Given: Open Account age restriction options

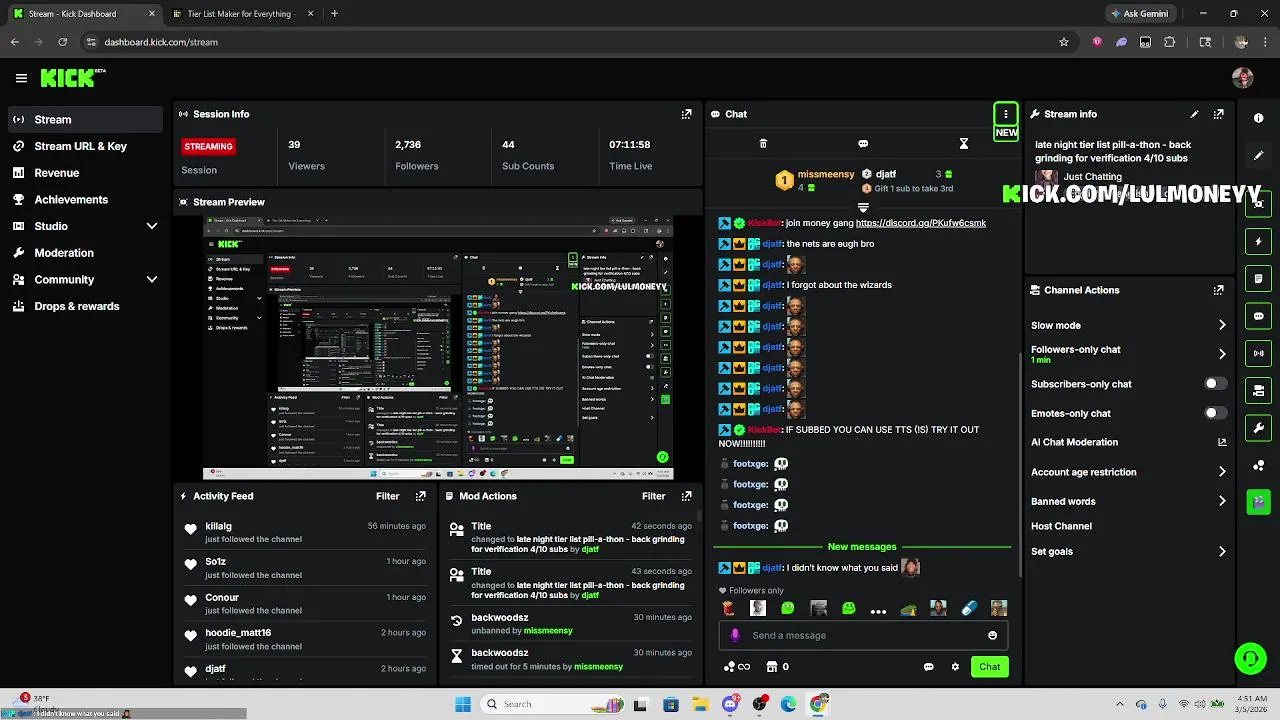Looking at the screenshot, I should coord(1221,472).
